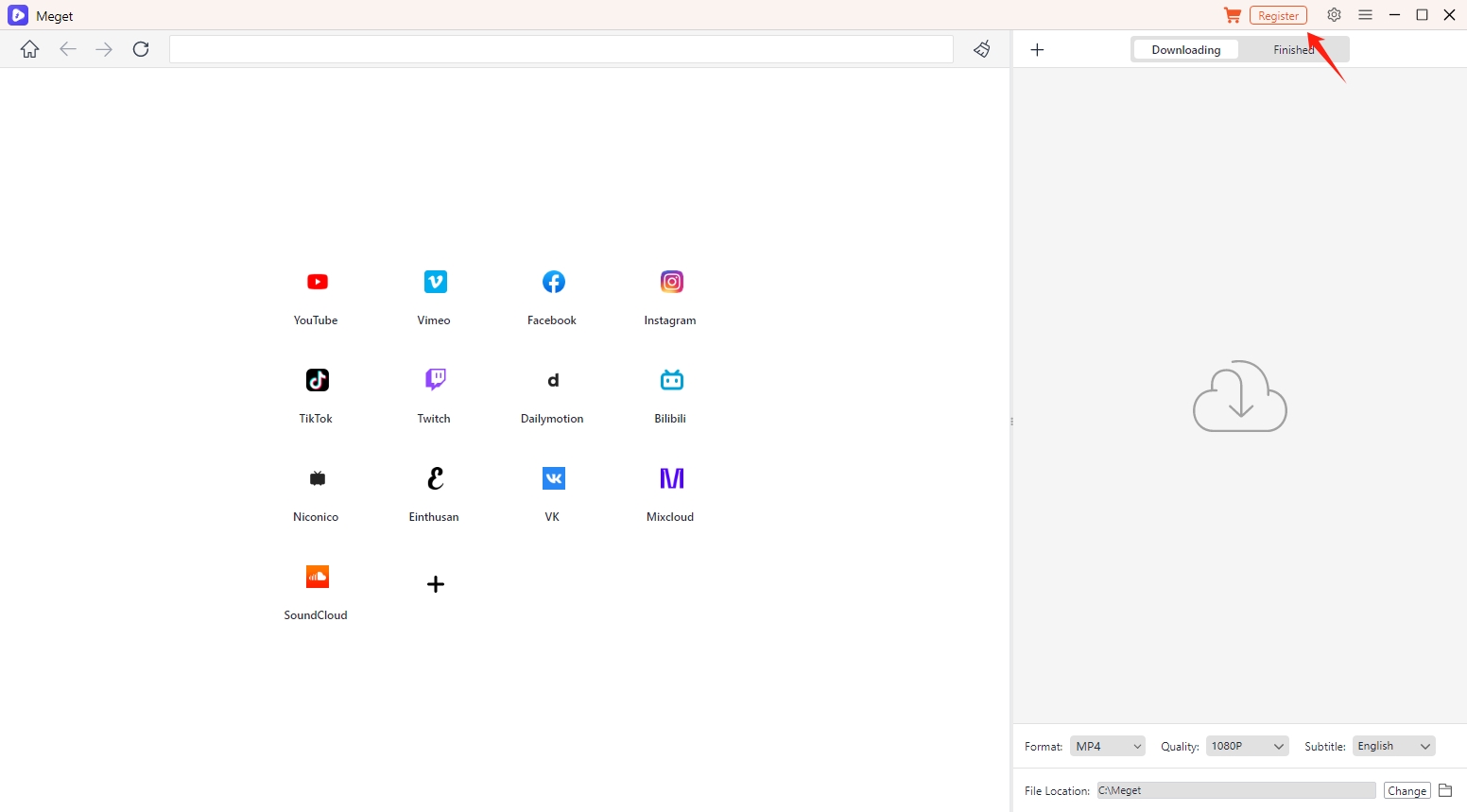Open the Bilibili shortcut icon

[672, 380]
